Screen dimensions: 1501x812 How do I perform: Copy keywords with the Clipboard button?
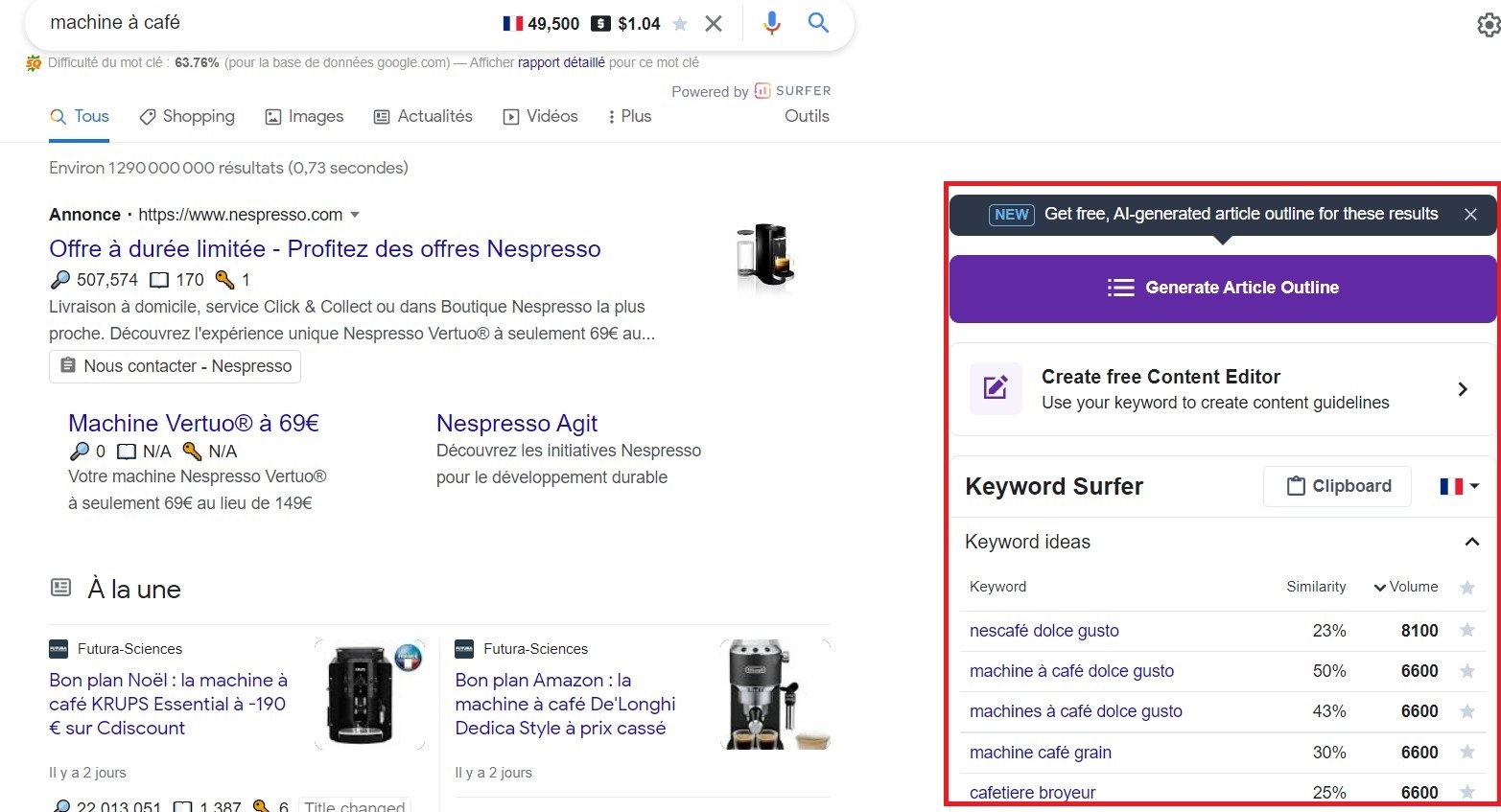[x=1337, y=486]
